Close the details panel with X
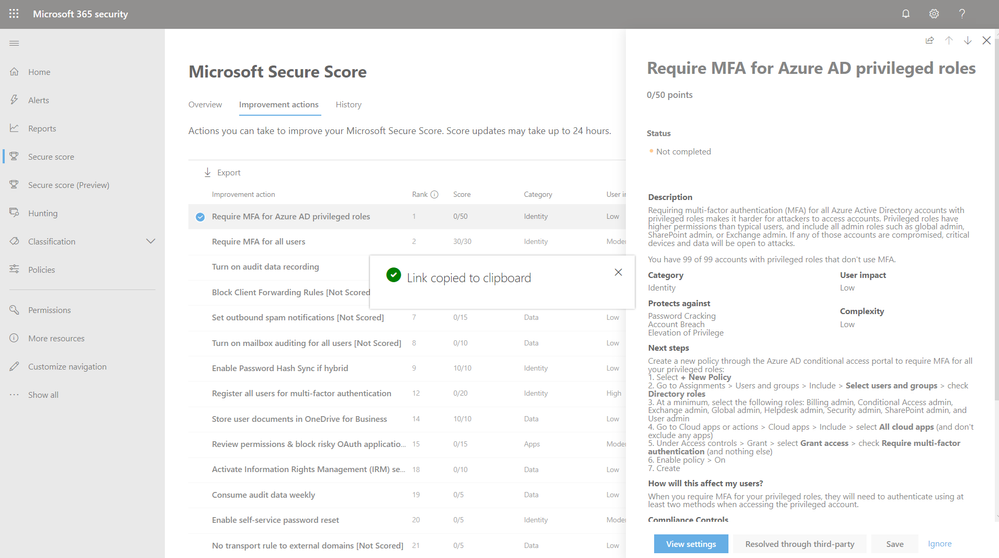This screenshot has width=999, height=558. click(x=986, y=40)
